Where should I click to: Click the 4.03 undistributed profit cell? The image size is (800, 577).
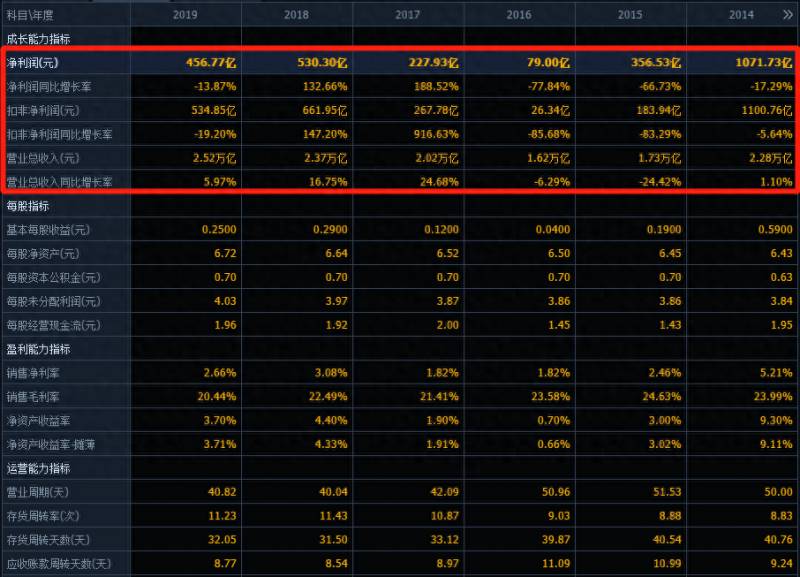pos(225,302)
